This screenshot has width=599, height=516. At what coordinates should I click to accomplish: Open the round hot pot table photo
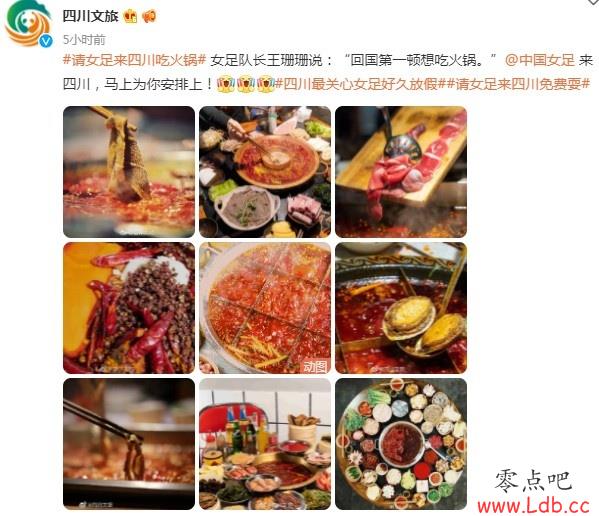(265, 171)
